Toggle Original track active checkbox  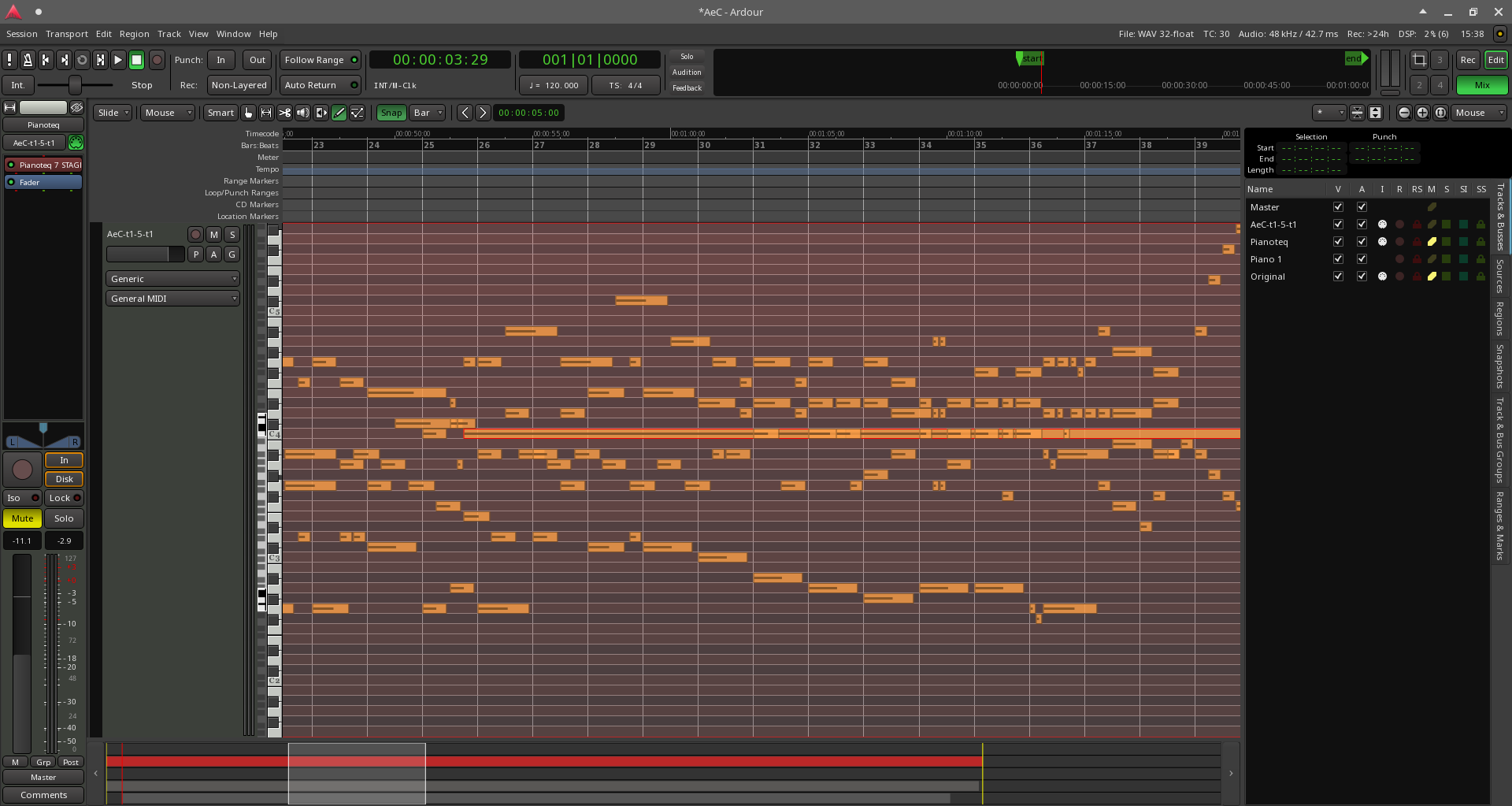point(1362,277)
